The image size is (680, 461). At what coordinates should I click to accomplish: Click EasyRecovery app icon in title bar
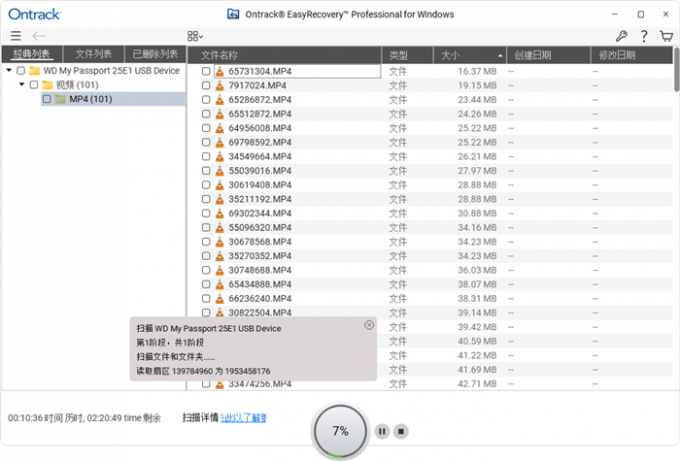[233, 14]
